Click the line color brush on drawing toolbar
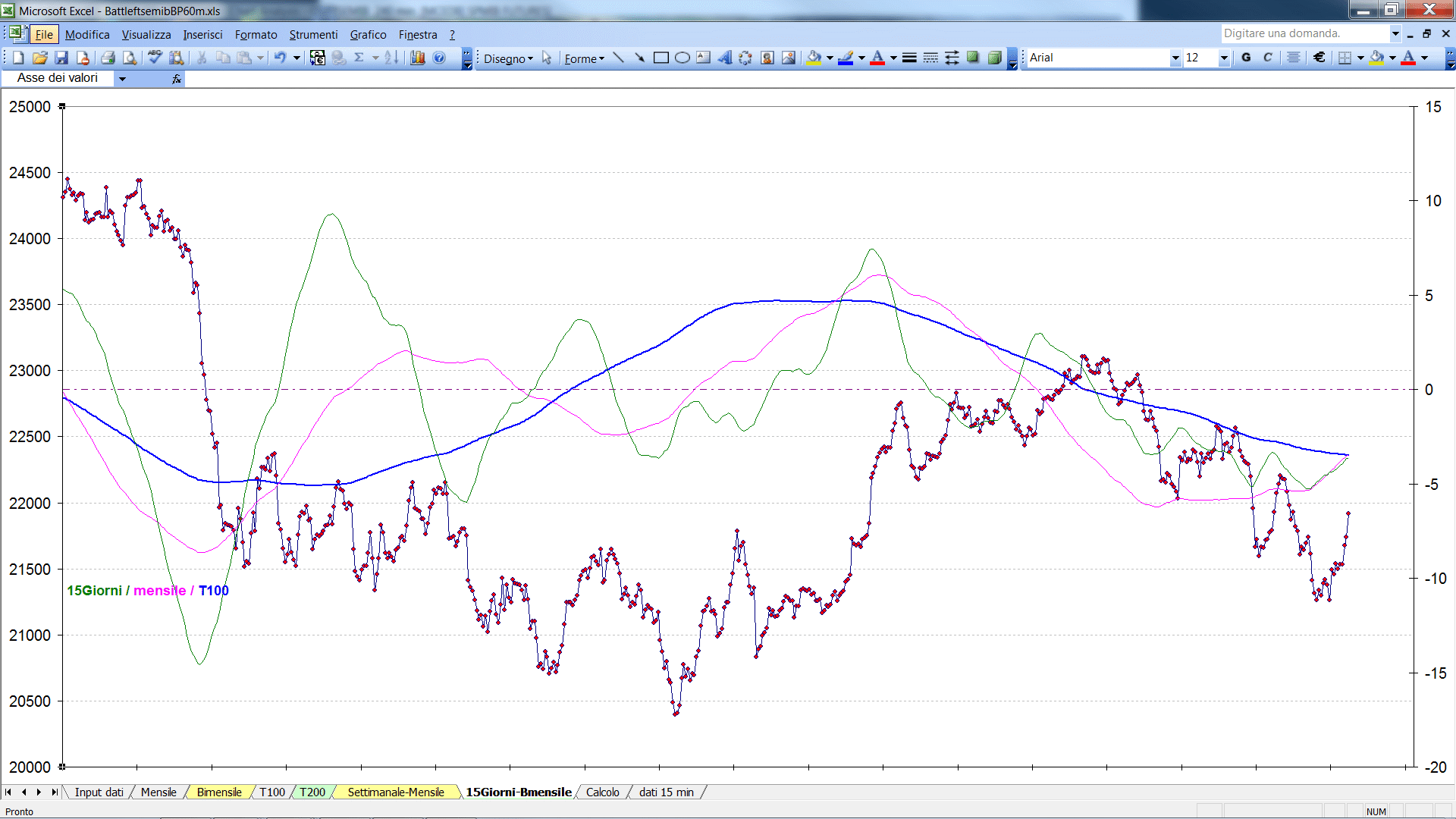 846,58
